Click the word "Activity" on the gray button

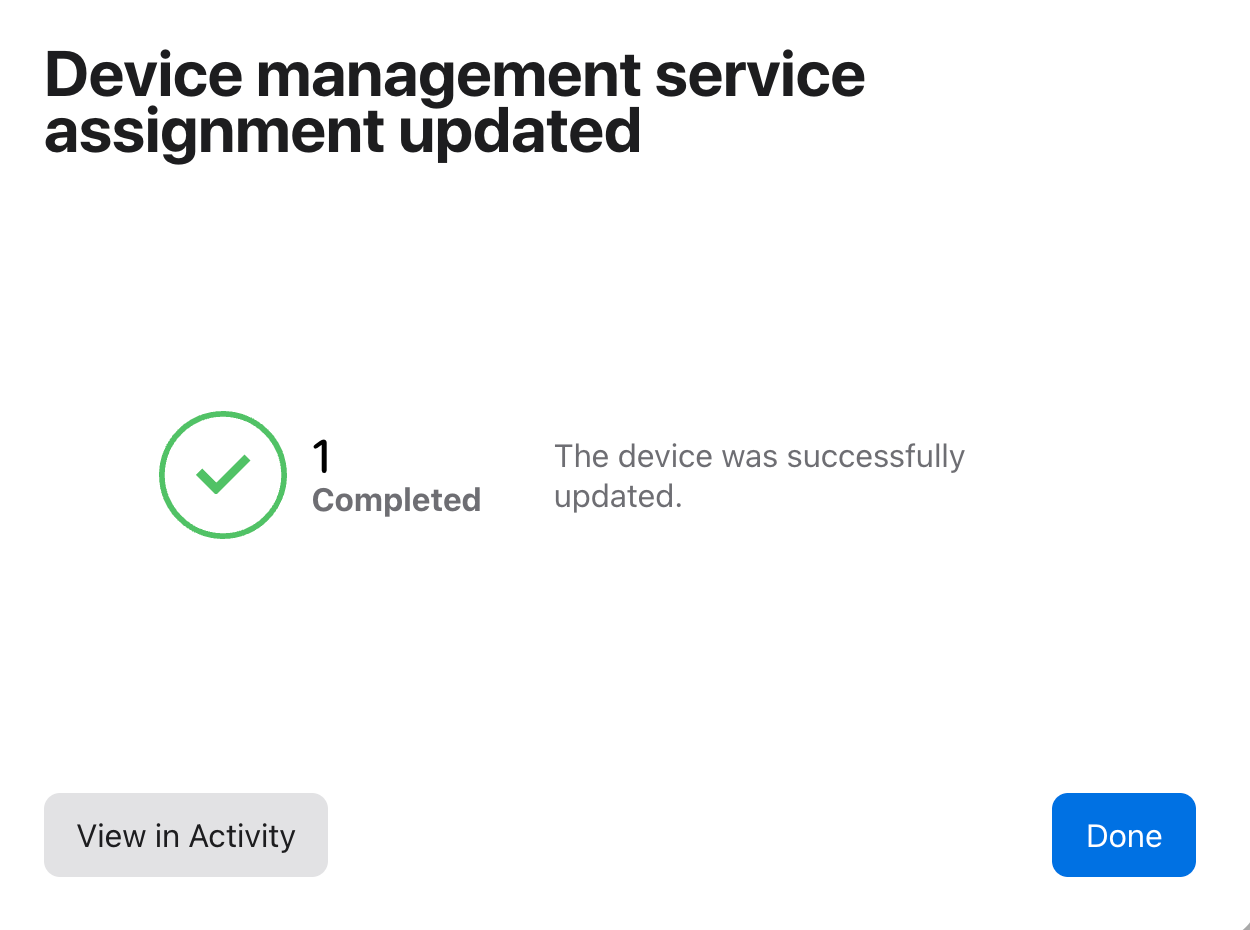coord(242,835)
